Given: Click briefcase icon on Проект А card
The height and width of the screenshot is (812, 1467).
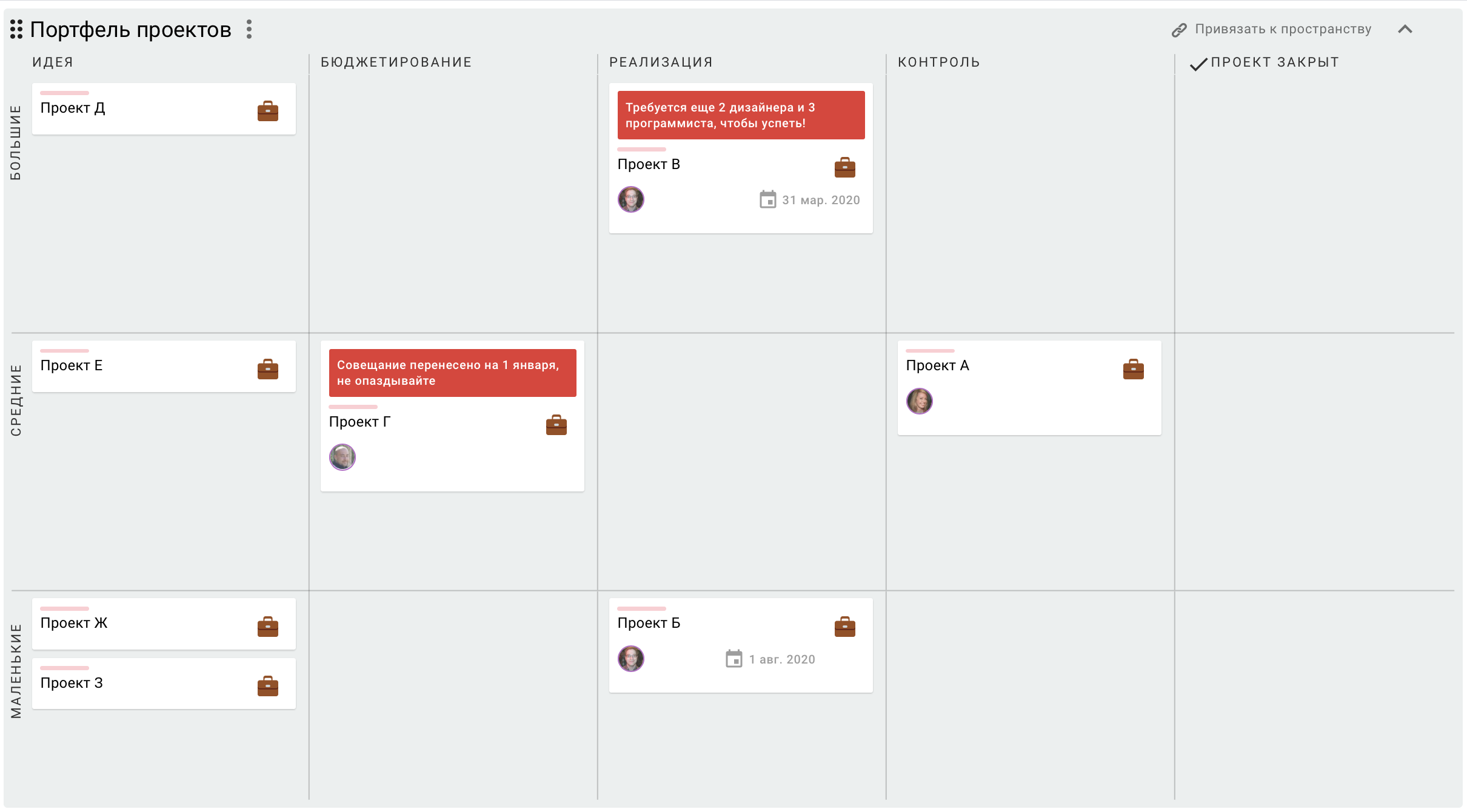Looking at the screenshot, I should (1133, 368).
